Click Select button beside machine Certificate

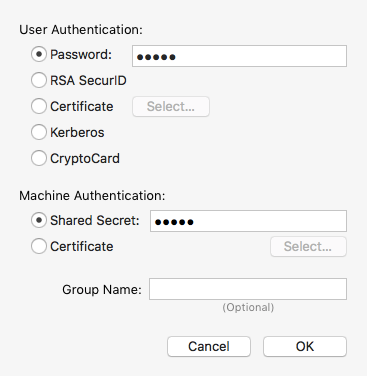[x=308, y=247]
